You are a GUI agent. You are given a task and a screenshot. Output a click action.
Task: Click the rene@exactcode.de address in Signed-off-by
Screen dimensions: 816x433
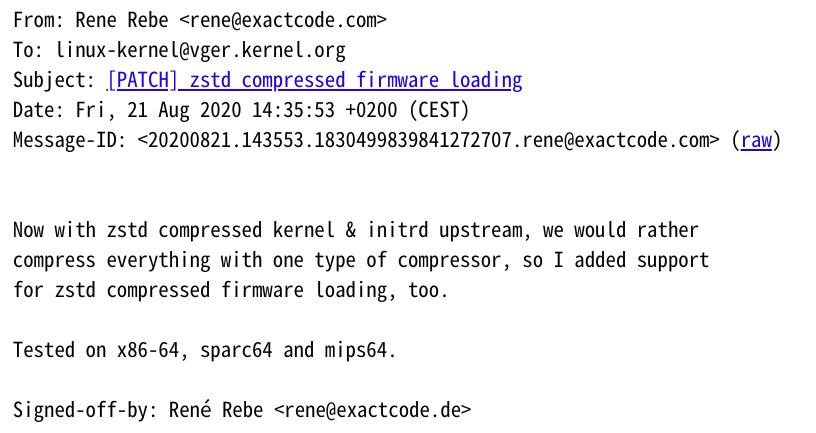coord(372,410)
